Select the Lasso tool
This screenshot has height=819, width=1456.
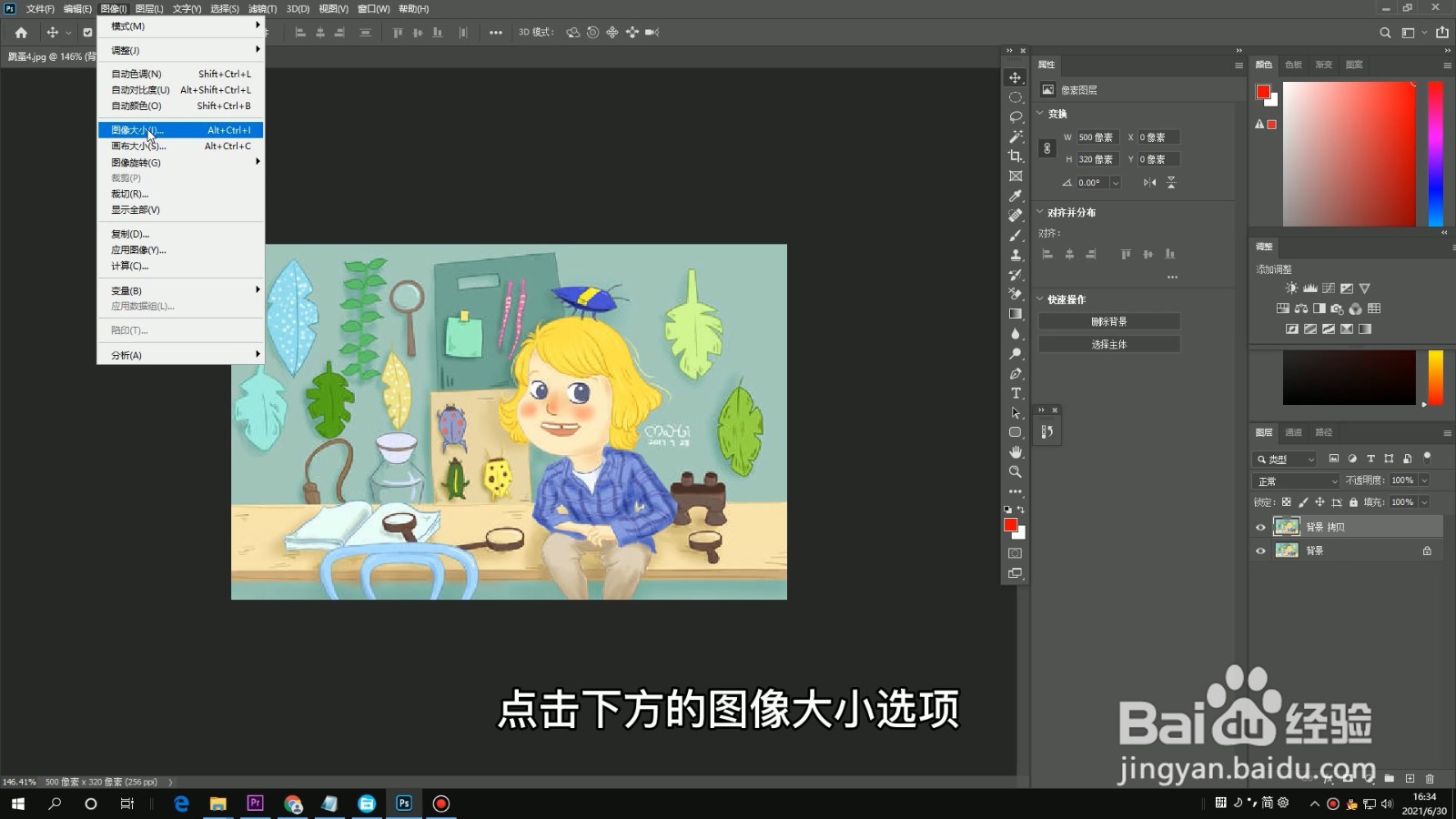pyautogui.click(x=1016, y=117)
